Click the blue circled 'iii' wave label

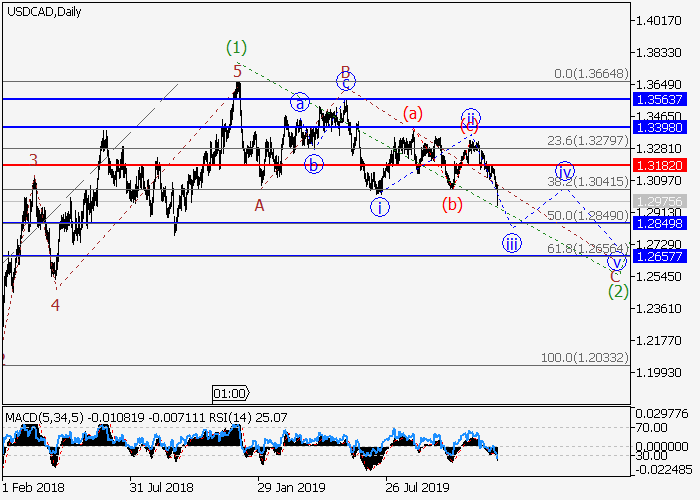(x=511, y=243)
